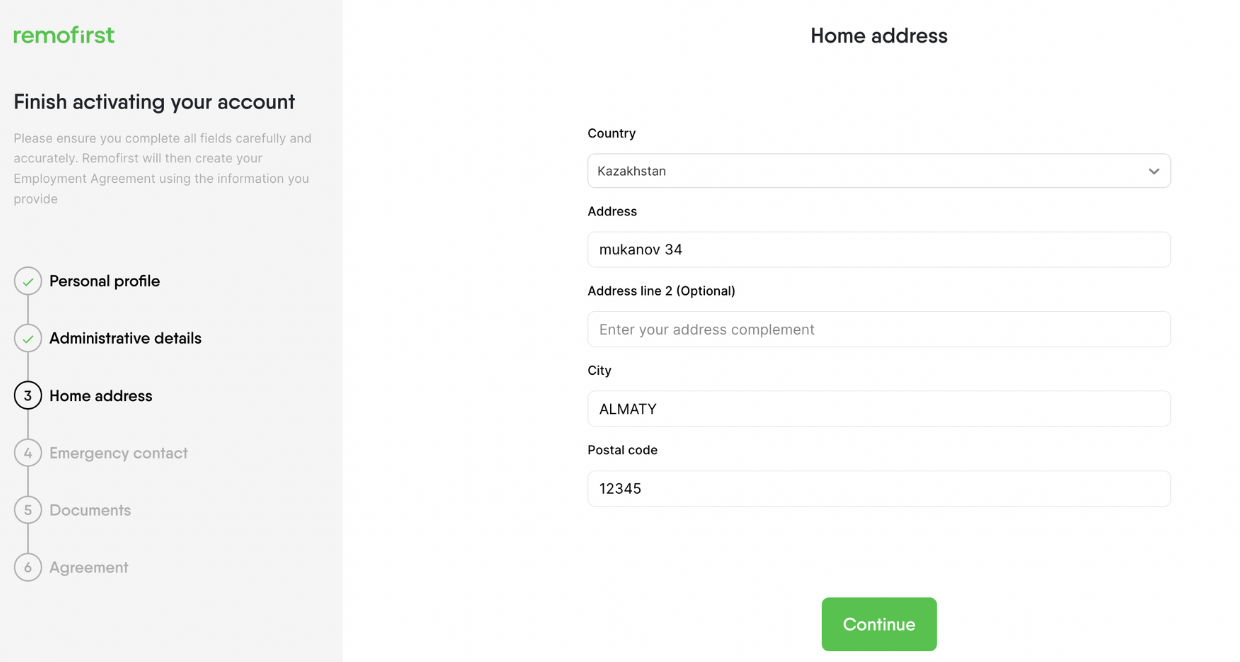Open the Documents step
This screenshot has height=662, width=1240.
point(90,510)
